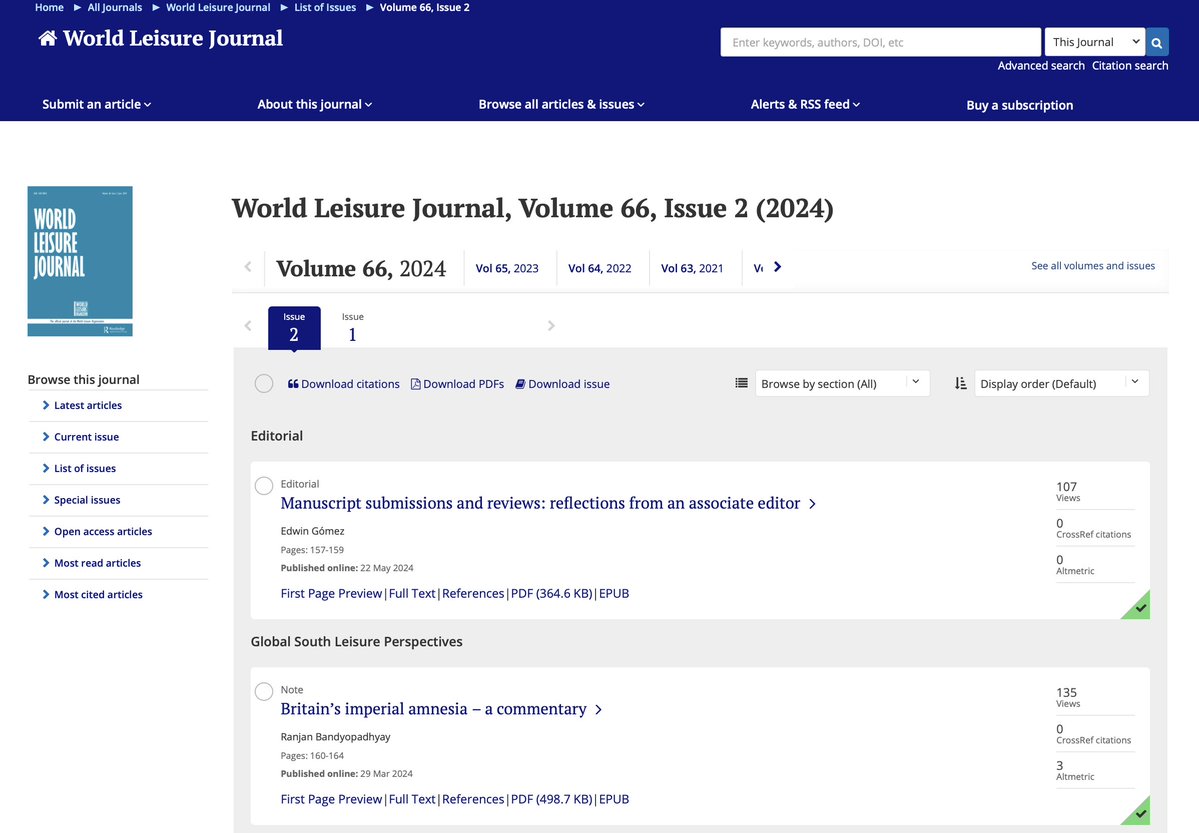
Task: Switch to the Issue 1 tab
Action: [353, 327]
